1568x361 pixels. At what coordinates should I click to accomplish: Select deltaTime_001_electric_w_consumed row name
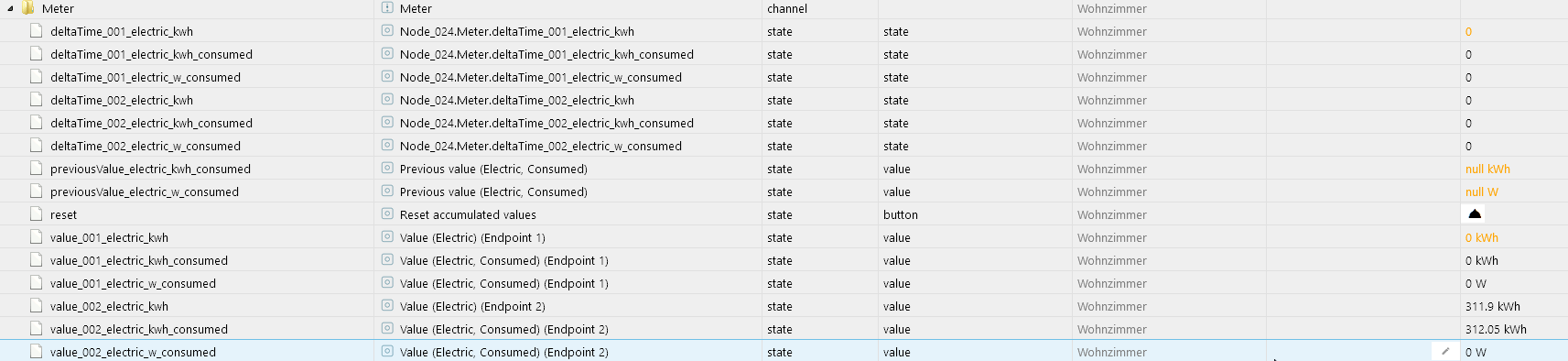[x=146, y=78]
